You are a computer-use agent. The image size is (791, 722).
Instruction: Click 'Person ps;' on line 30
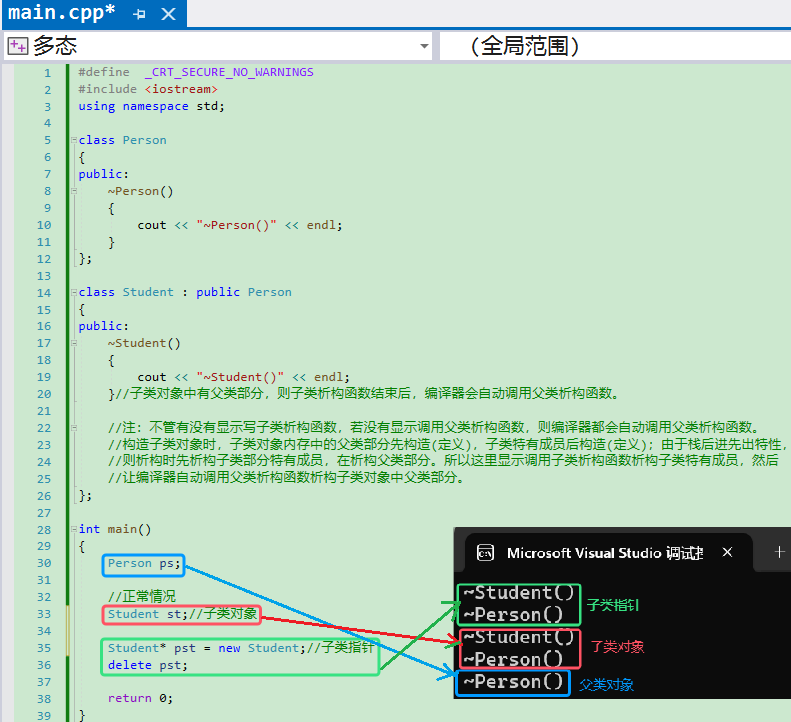144,564
